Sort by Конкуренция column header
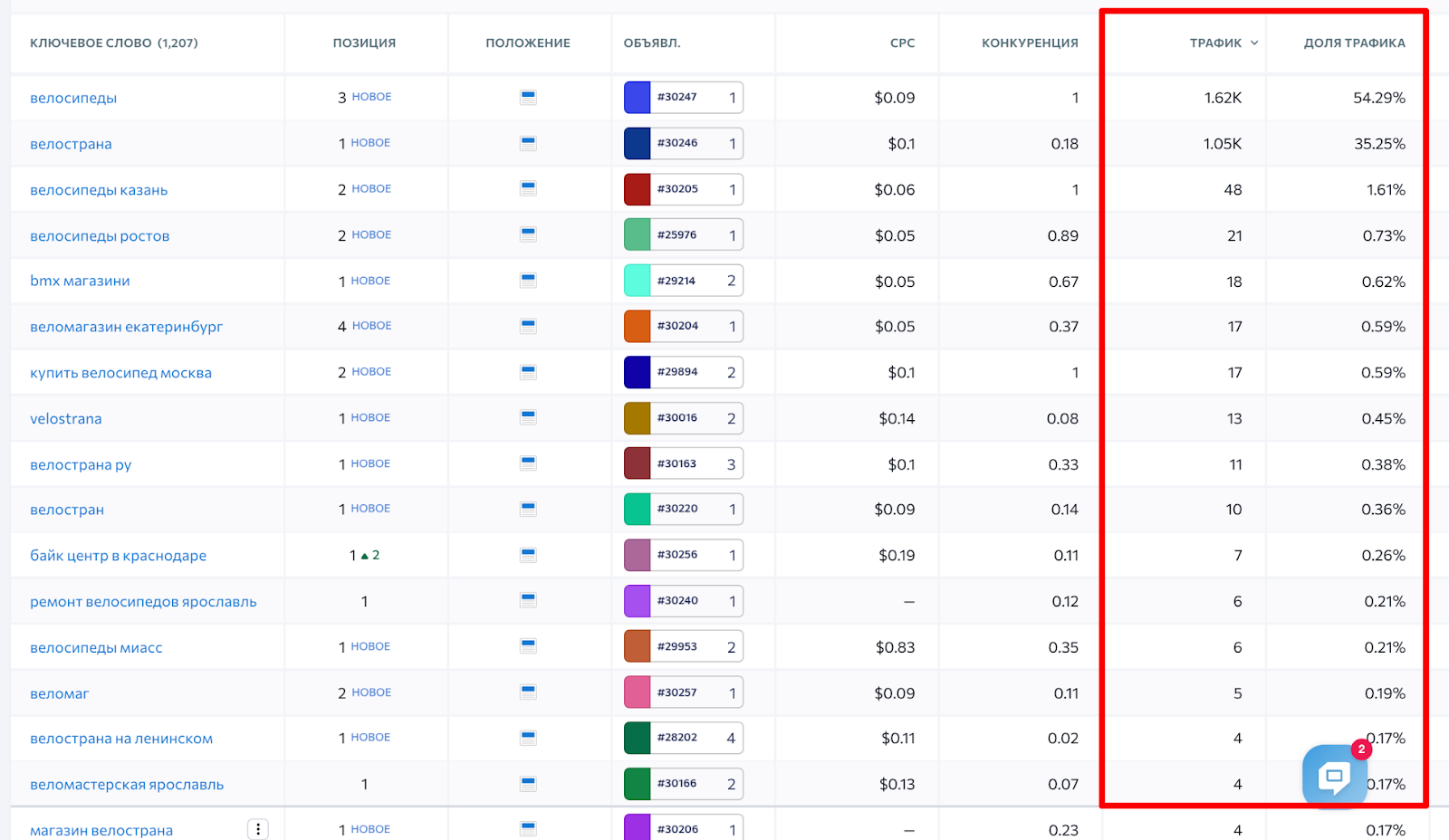Viewport: 1449px width, 840px height. tap(1030, 43)
